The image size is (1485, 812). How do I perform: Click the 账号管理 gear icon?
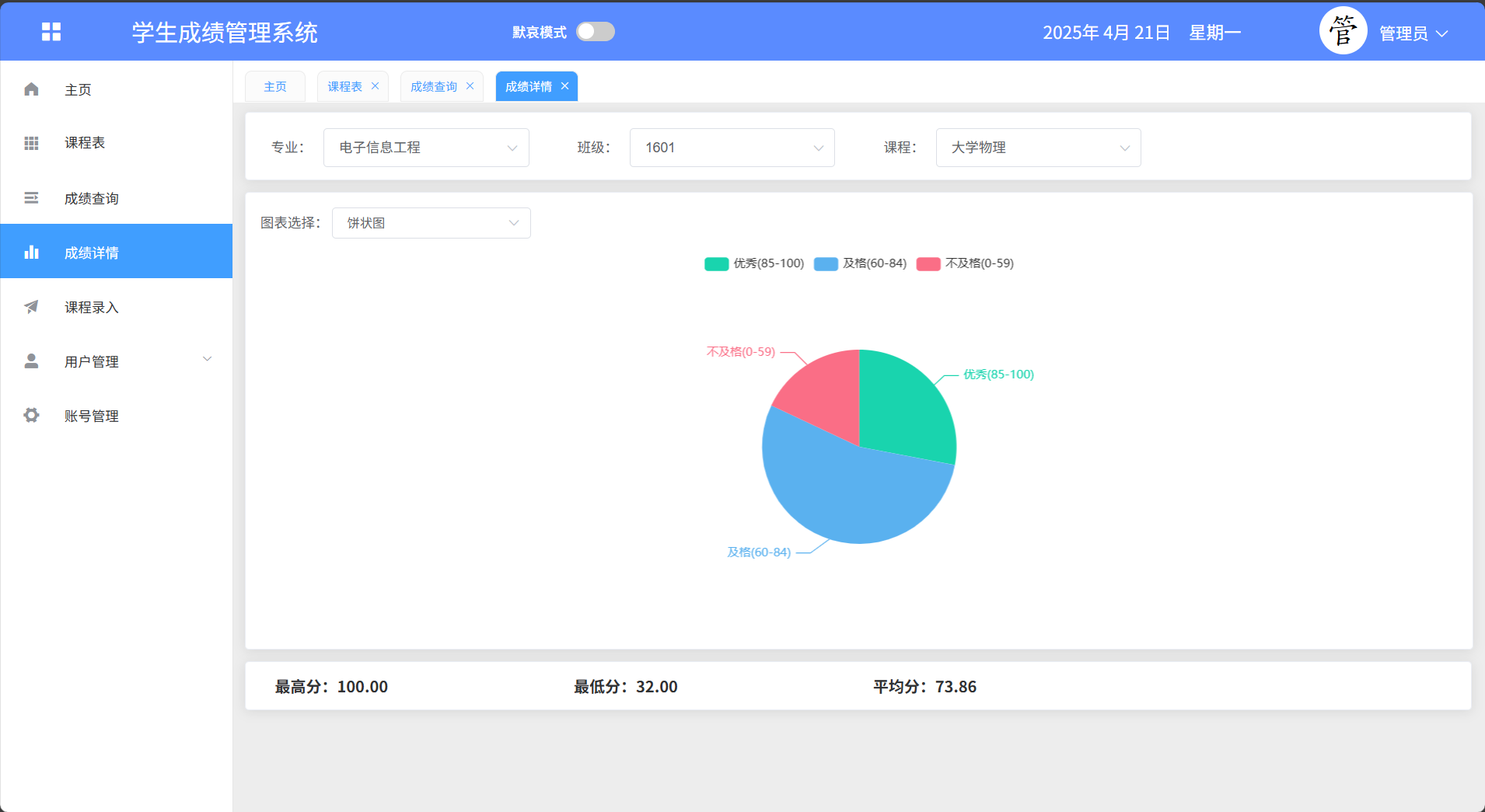(31, 416)
